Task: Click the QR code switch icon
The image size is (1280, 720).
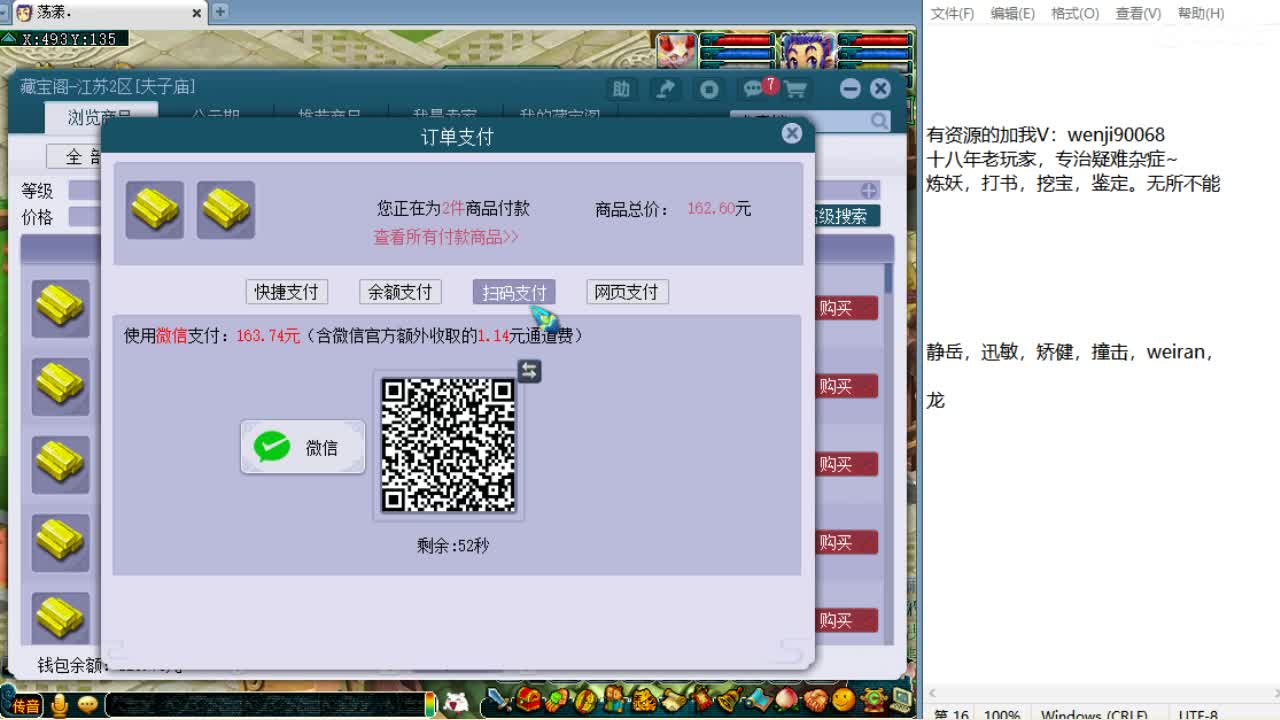Action: pyautogui.click(x=529, y=371)
